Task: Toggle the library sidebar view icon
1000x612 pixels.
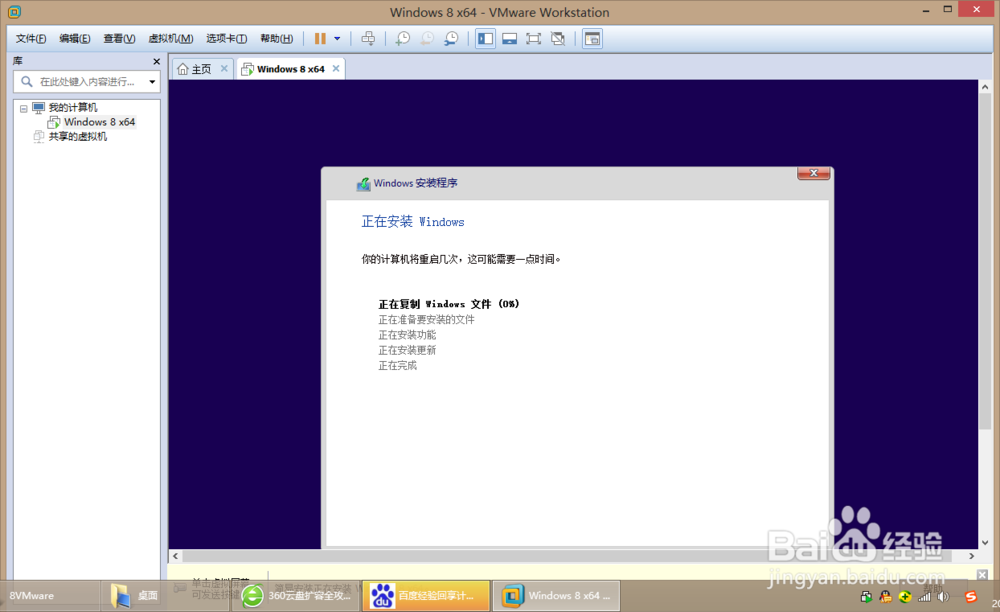Action: [x=485, y=39]
